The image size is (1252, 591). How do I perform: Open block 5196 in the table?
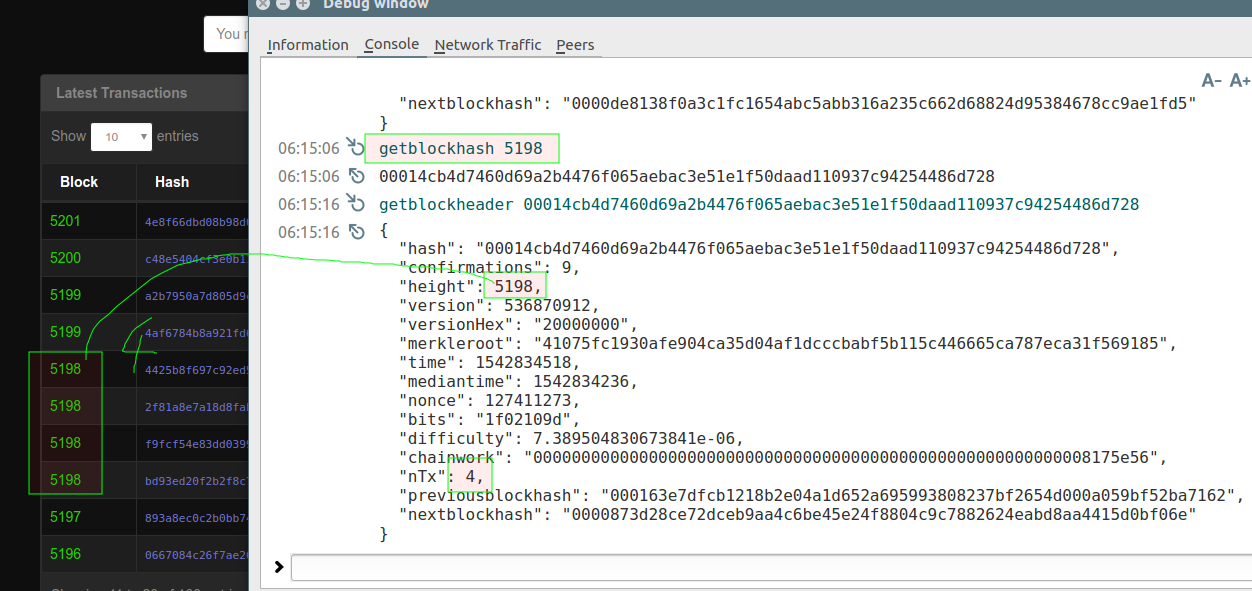tap(65, 554)
